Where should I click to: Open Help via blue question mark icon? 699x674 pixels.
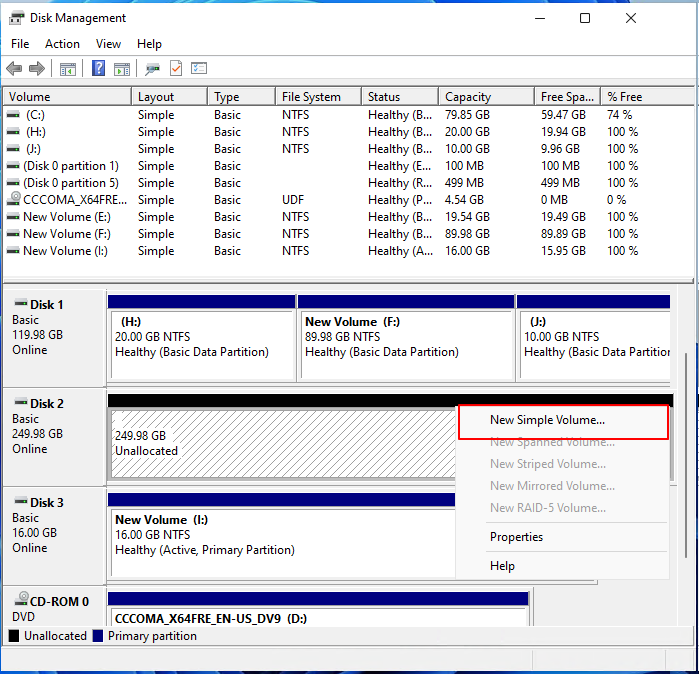pyautogui.click(x=99, y=69)
